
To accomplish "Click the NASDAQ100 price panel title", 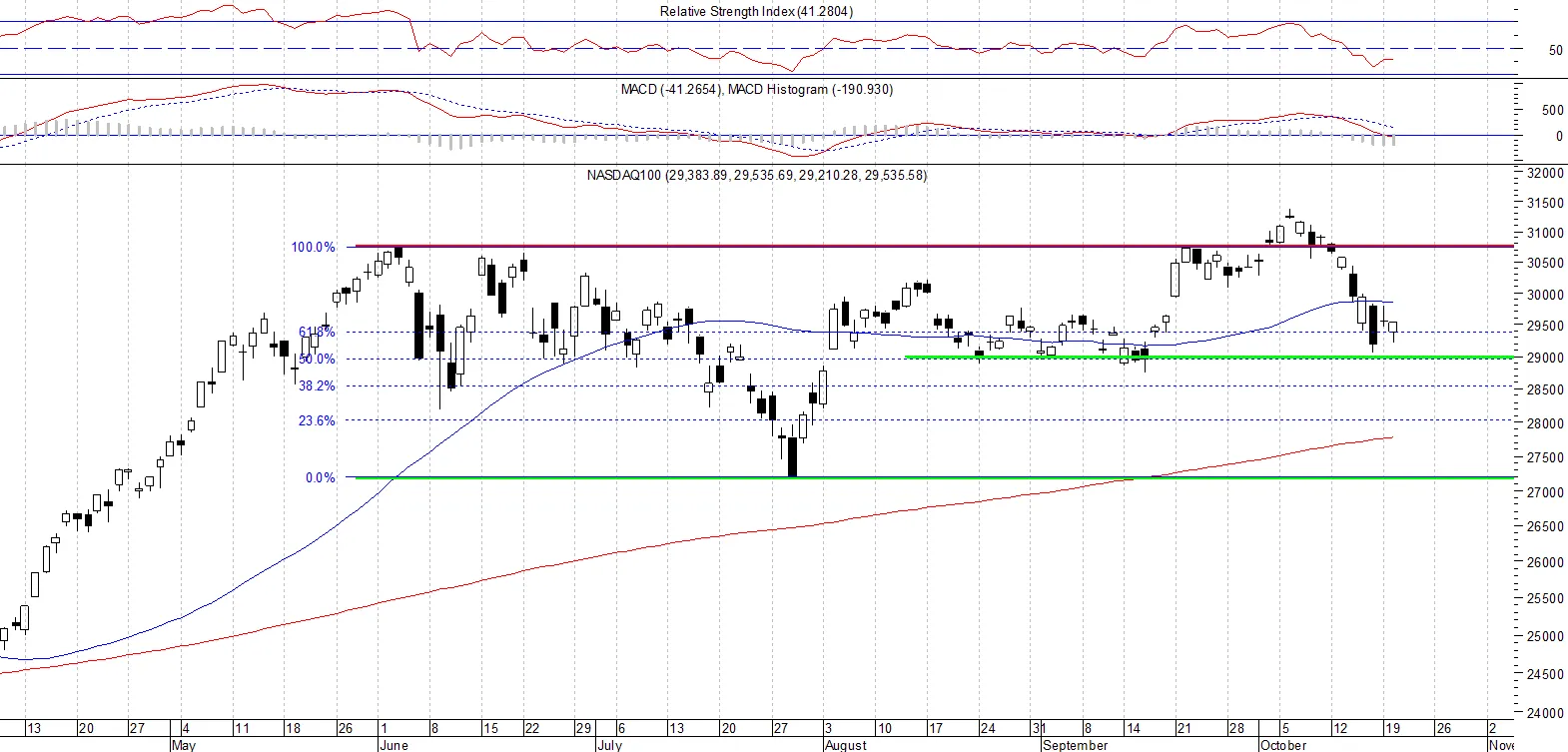I will pos(757,176).
